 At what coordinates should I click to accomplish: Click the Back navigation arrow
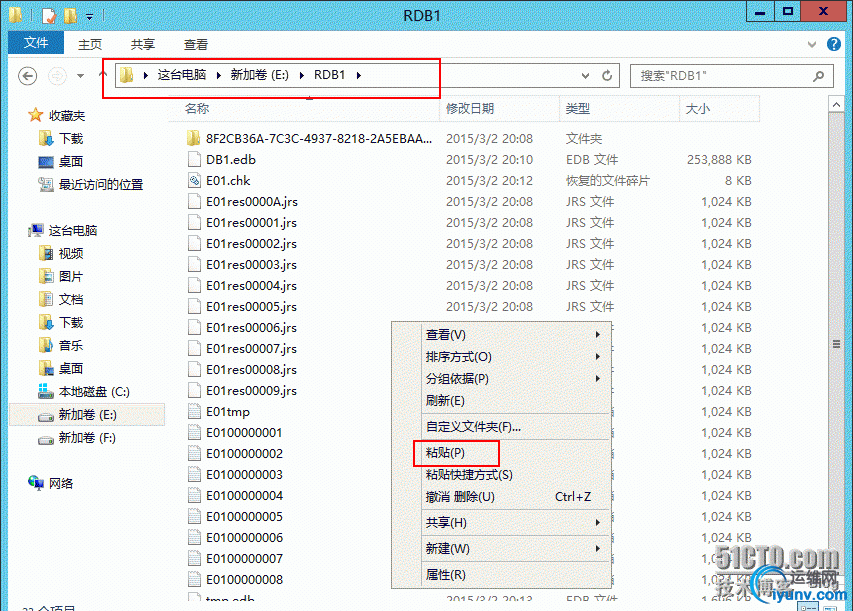pos(27,76)
